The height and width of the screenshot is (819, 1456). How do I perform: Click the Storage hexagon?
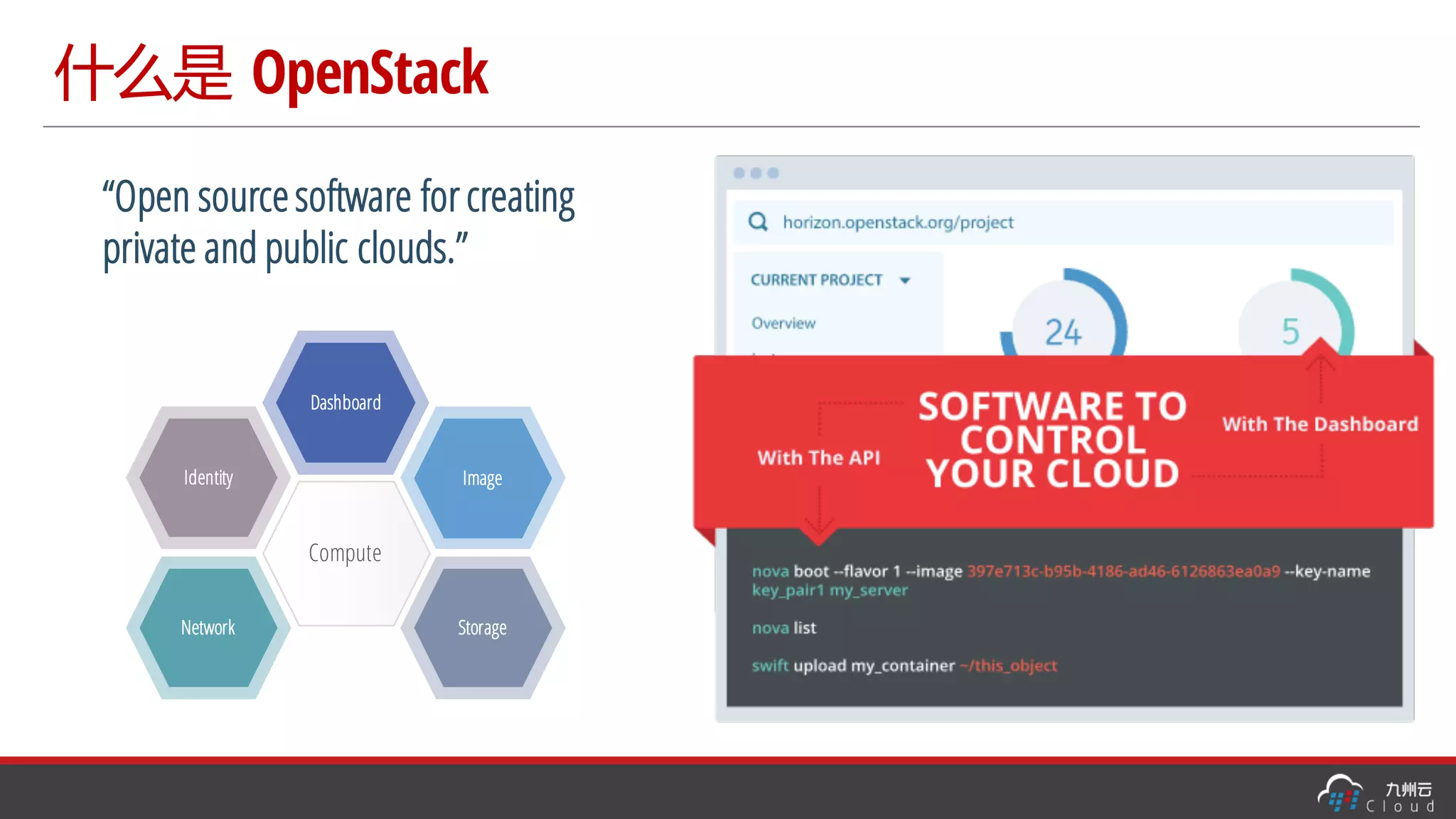(x=483, y=628)
